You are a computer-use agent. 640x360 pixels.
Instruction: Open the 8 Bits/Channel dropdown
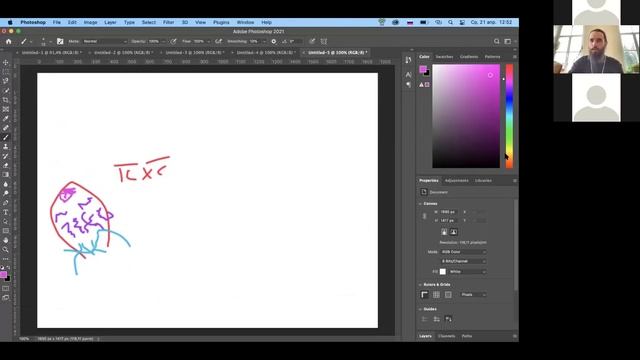click(x=463, y=261)
